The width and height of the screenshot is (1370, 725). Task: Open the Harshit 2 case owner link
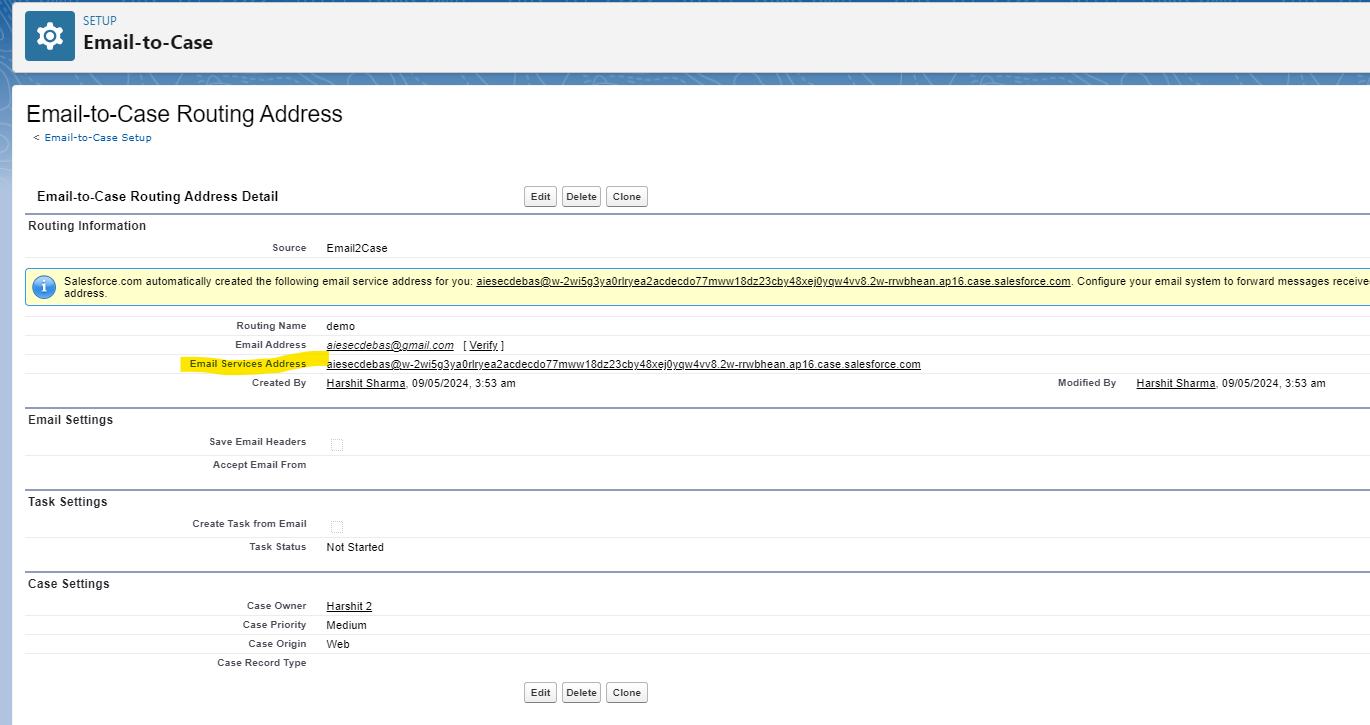click(x=348, y=605)
